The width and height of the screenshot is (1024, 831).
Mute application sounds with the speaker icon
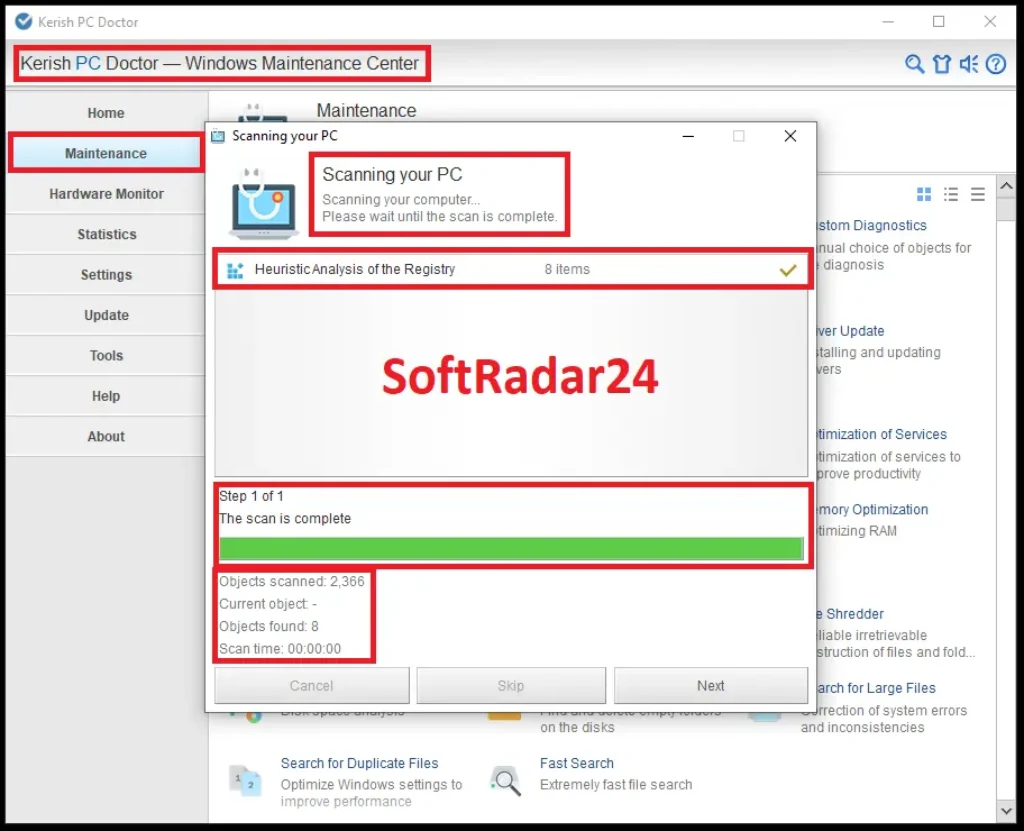pyautogui.click(x=967, y=63)
